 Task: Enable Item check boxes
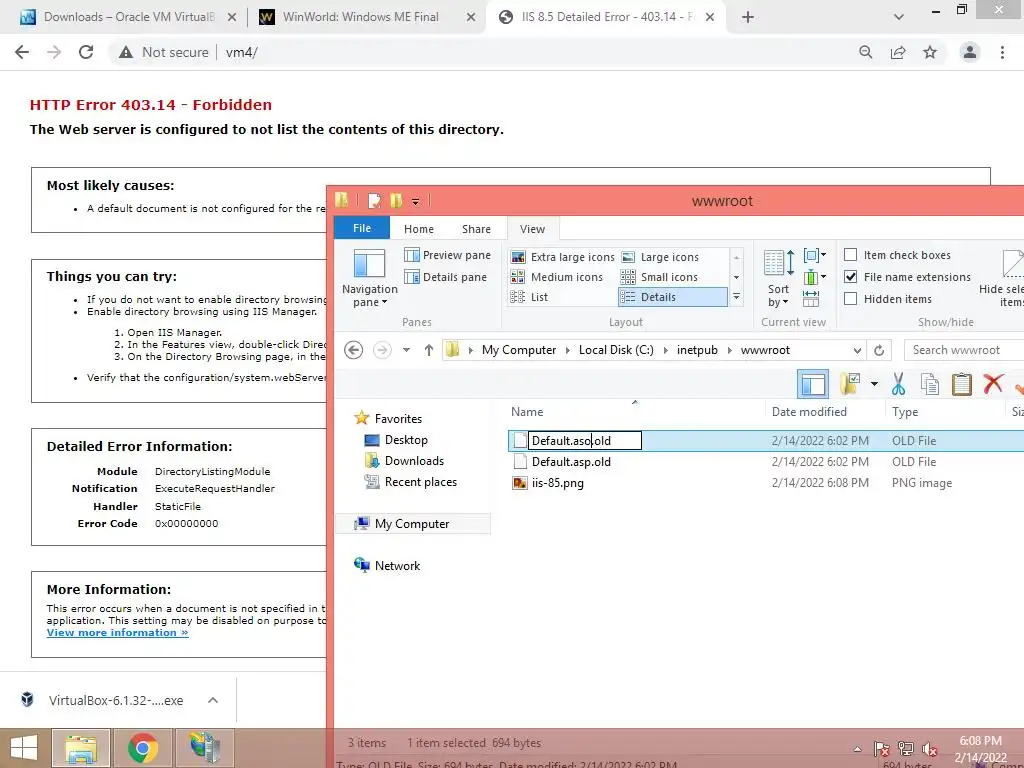850,255
